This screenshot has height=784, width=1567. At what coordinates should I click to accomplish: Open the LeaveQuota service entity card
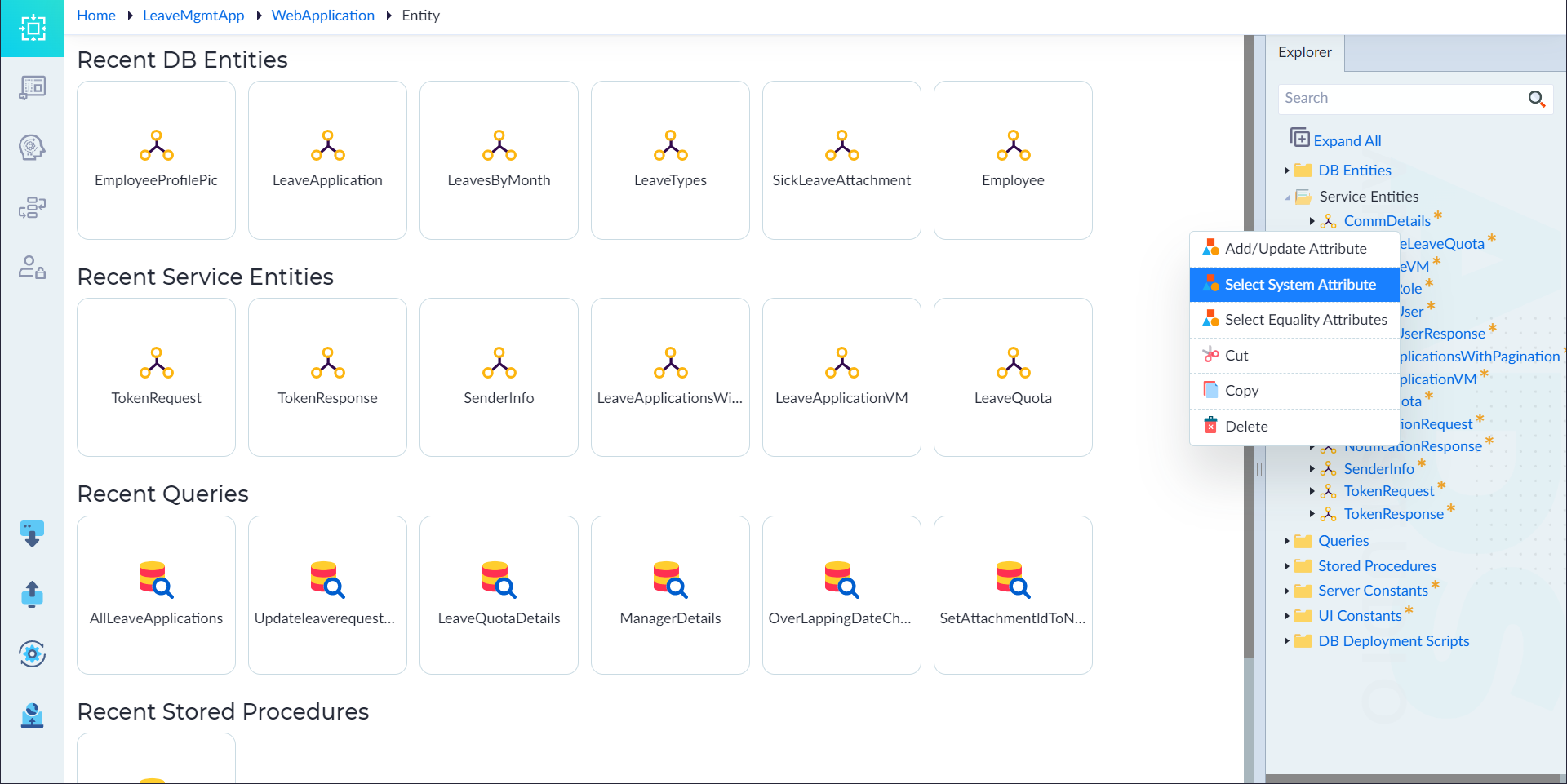[x=1013, y=377]
